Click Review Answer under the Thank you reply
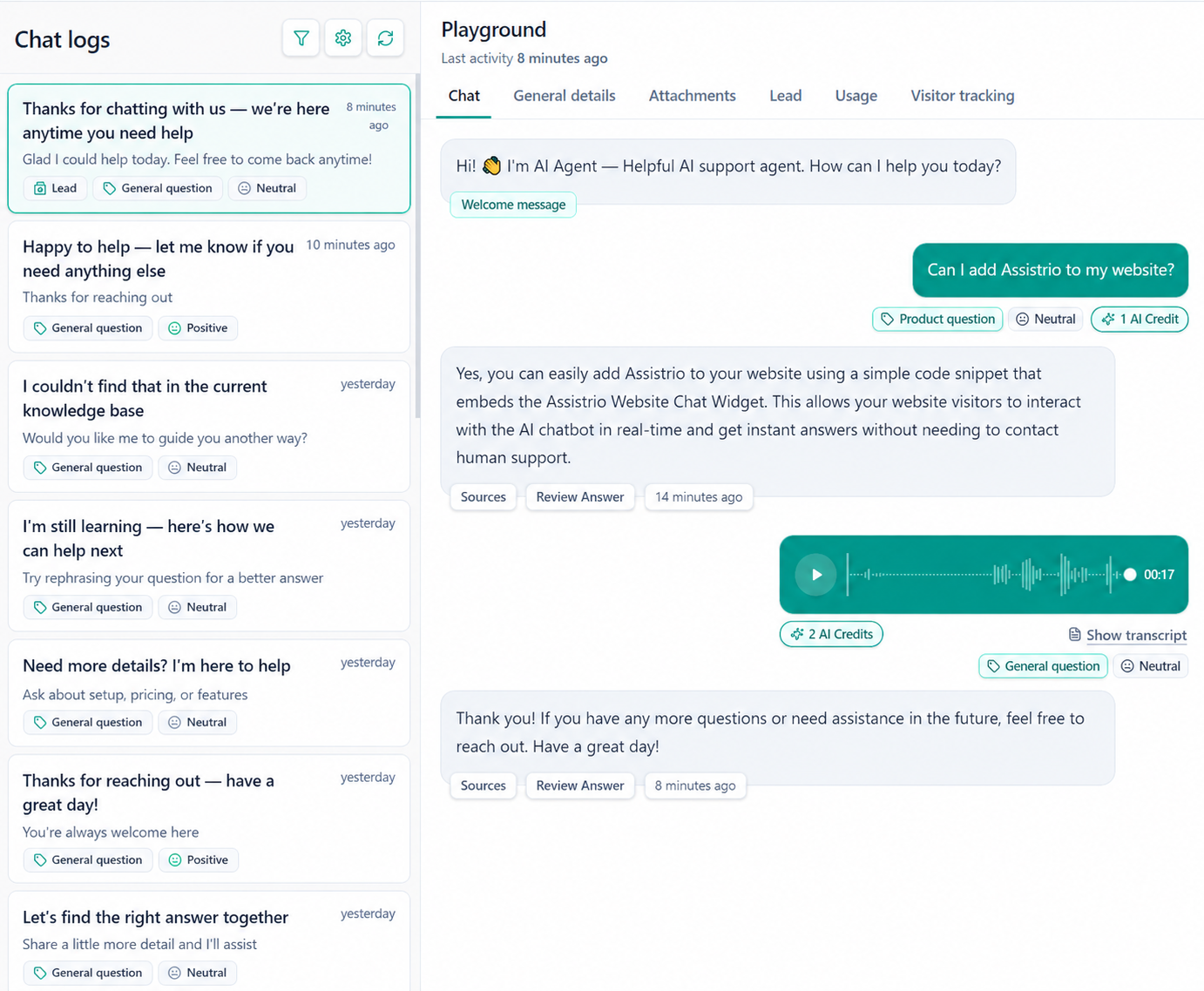 pos(580,785)
